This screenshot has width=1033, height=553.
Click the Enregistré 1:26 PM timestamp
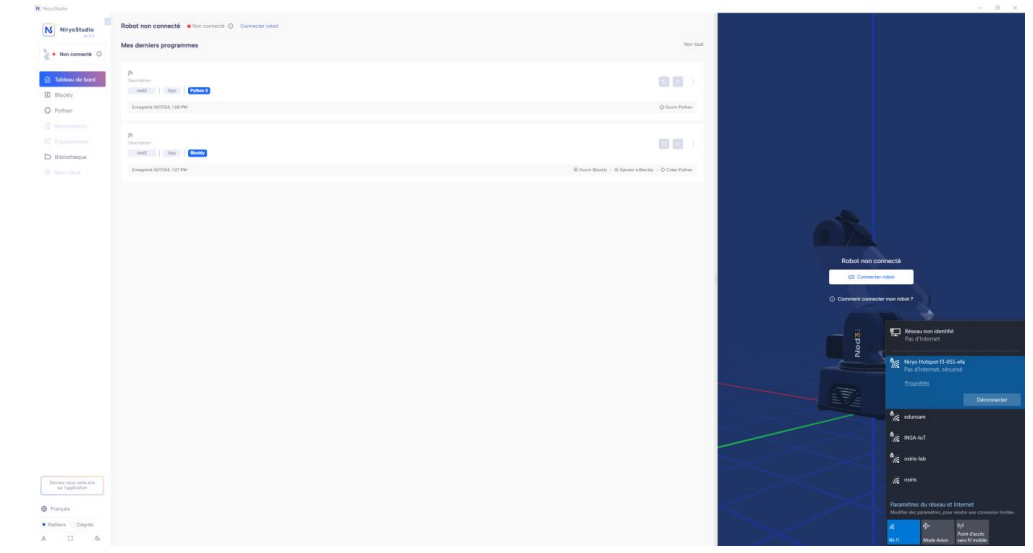point(159,107)
